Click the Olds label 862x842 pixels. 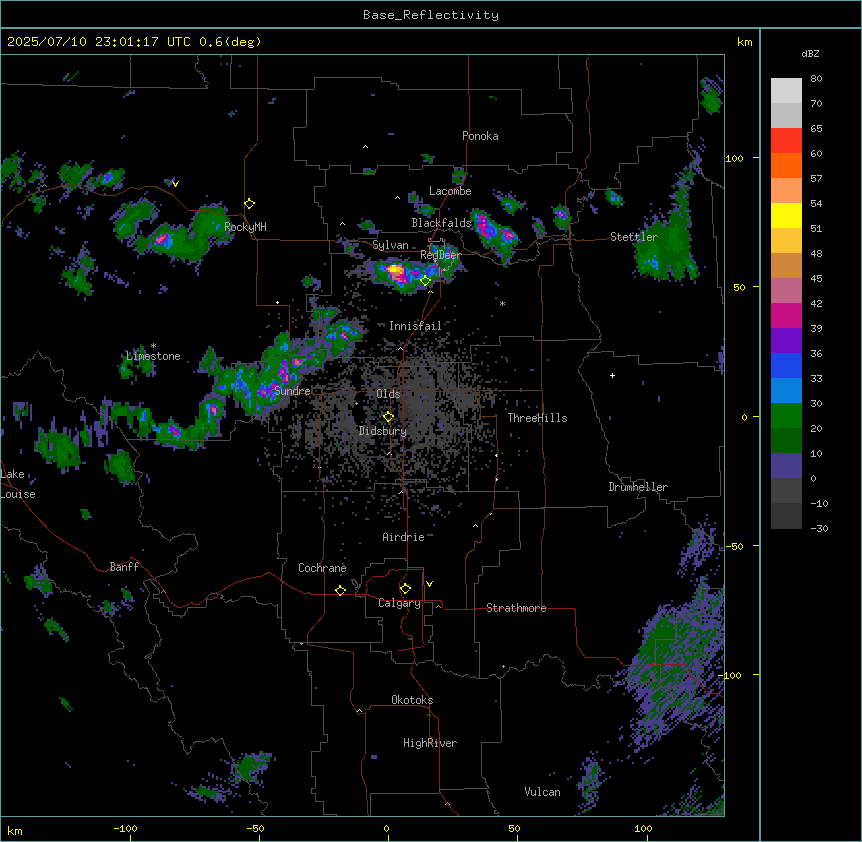[388, 394]
